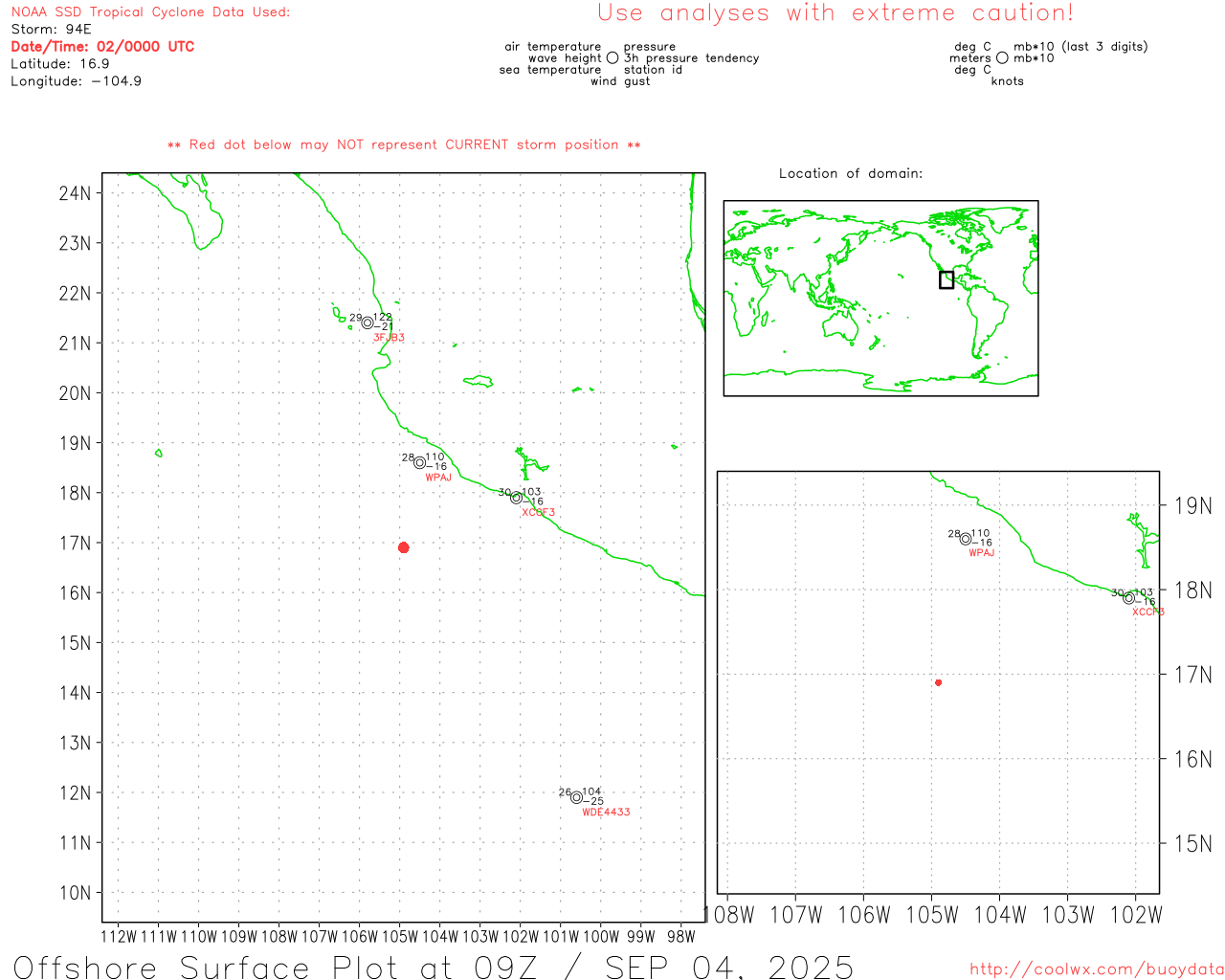The width and height of the screenshot is (1225, 980).
Task: Click the 'Longitude: -104.9' text
Action: pyautogui.click(x=77, y=81)
